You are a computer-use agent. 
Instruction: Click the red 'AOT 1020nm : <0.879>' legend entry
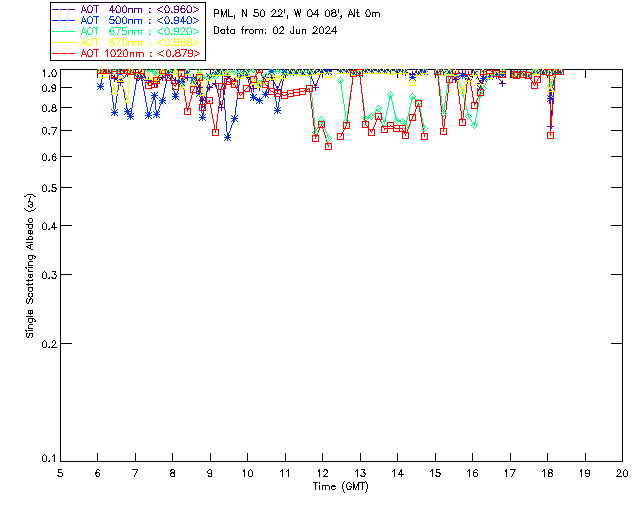(x=126, y=53)
